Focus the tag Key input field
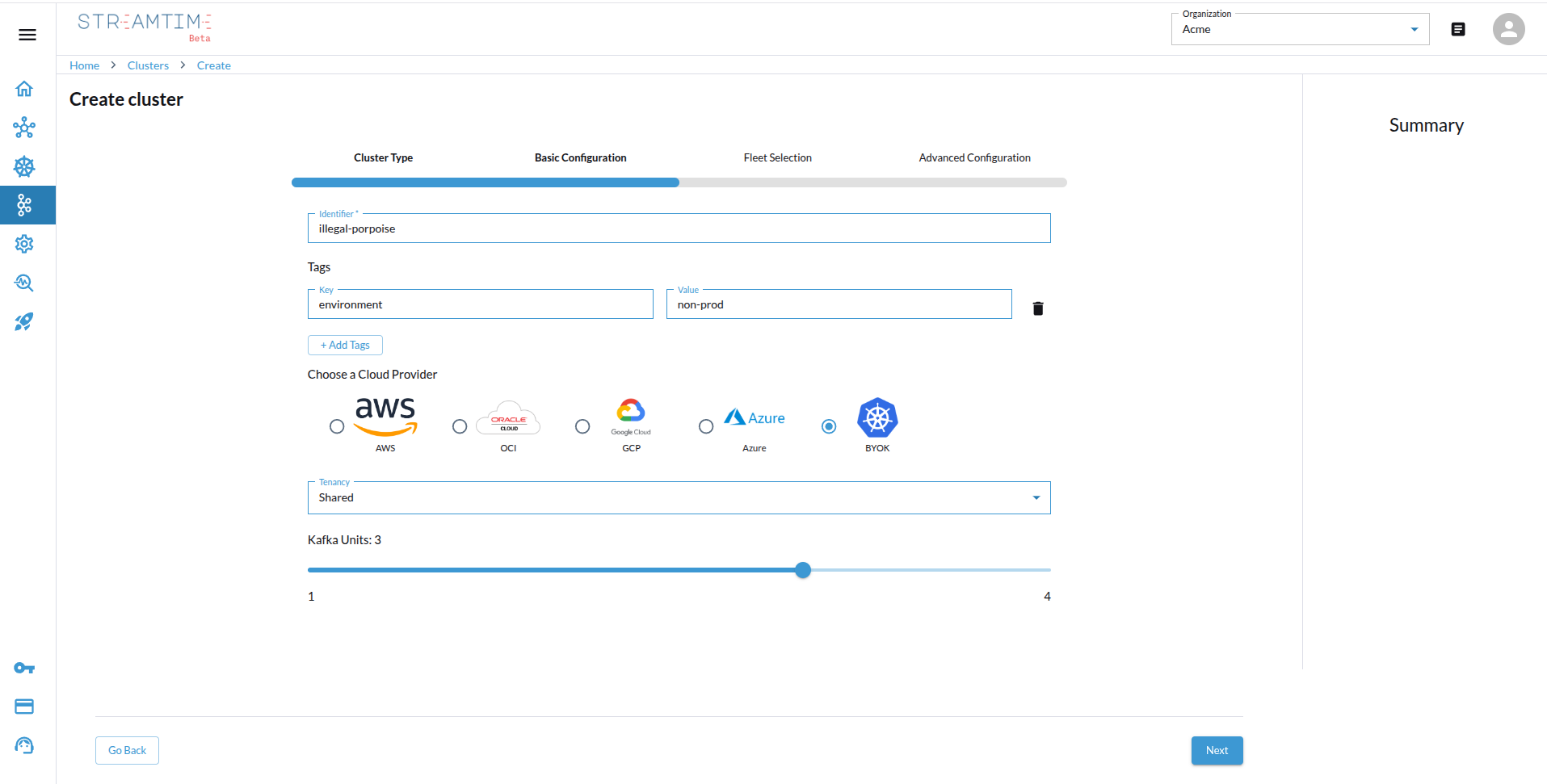The image size is (1547, 784). (481, 304)
